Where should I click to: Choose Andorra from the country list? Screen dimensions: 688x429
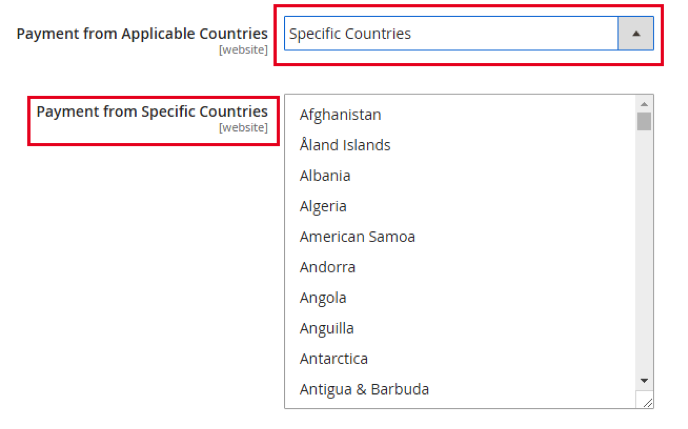[x=327, y=267]
